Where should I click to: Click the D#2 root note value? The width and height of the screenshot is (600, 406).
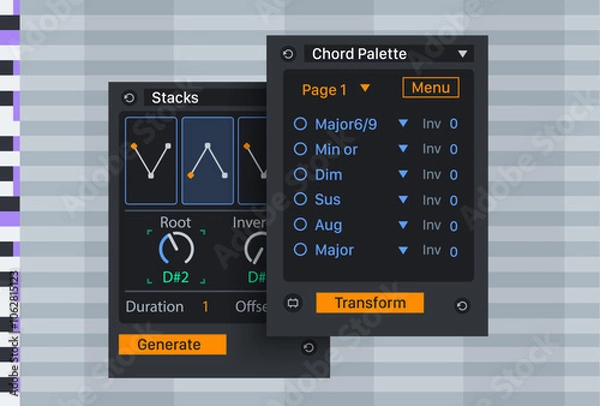click(176, 277)
